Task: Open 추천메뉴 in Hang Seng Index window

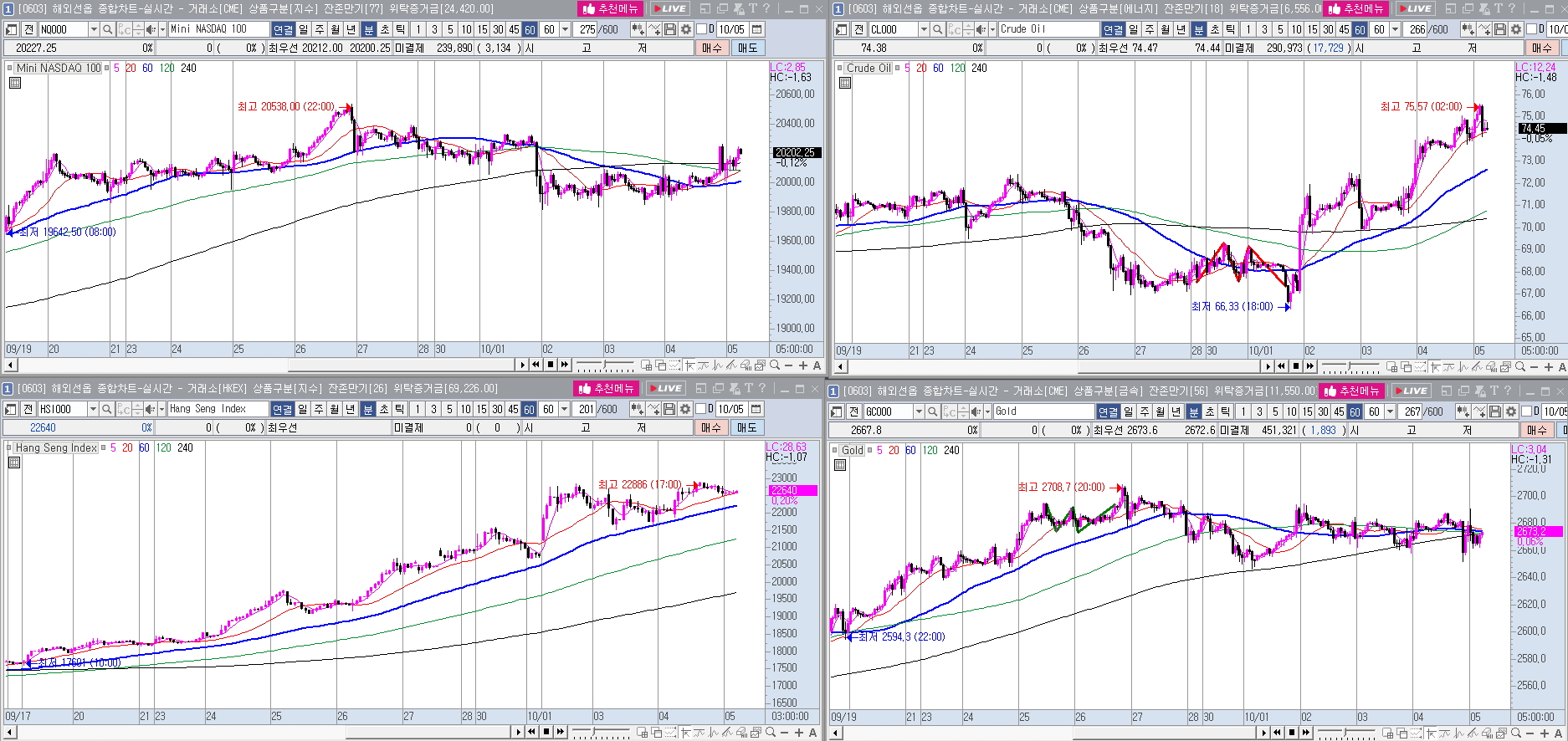Action: (x=607, y=388)
